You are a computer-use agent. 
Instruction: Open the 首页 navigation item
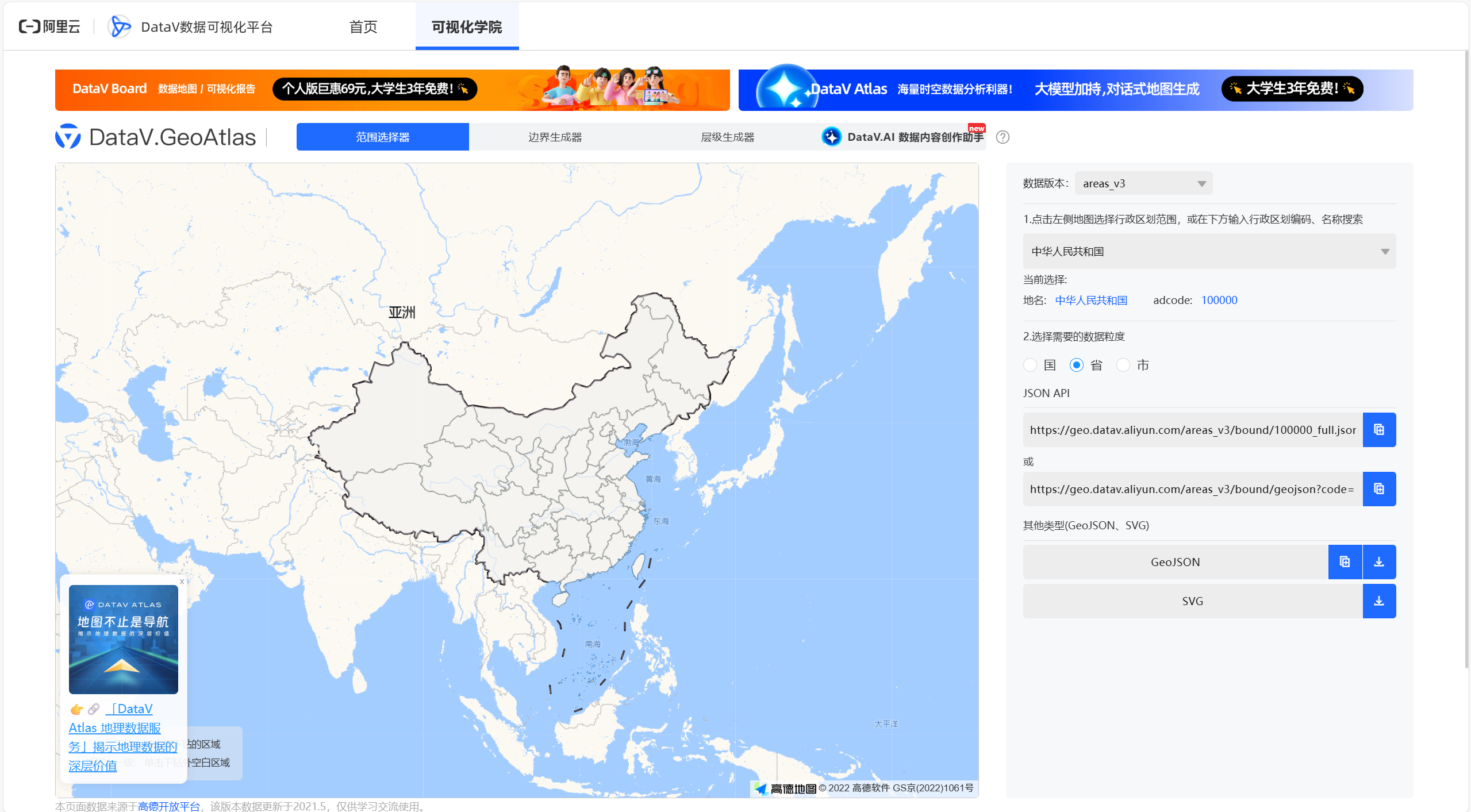pyautogui.click(x=363, y=26)
